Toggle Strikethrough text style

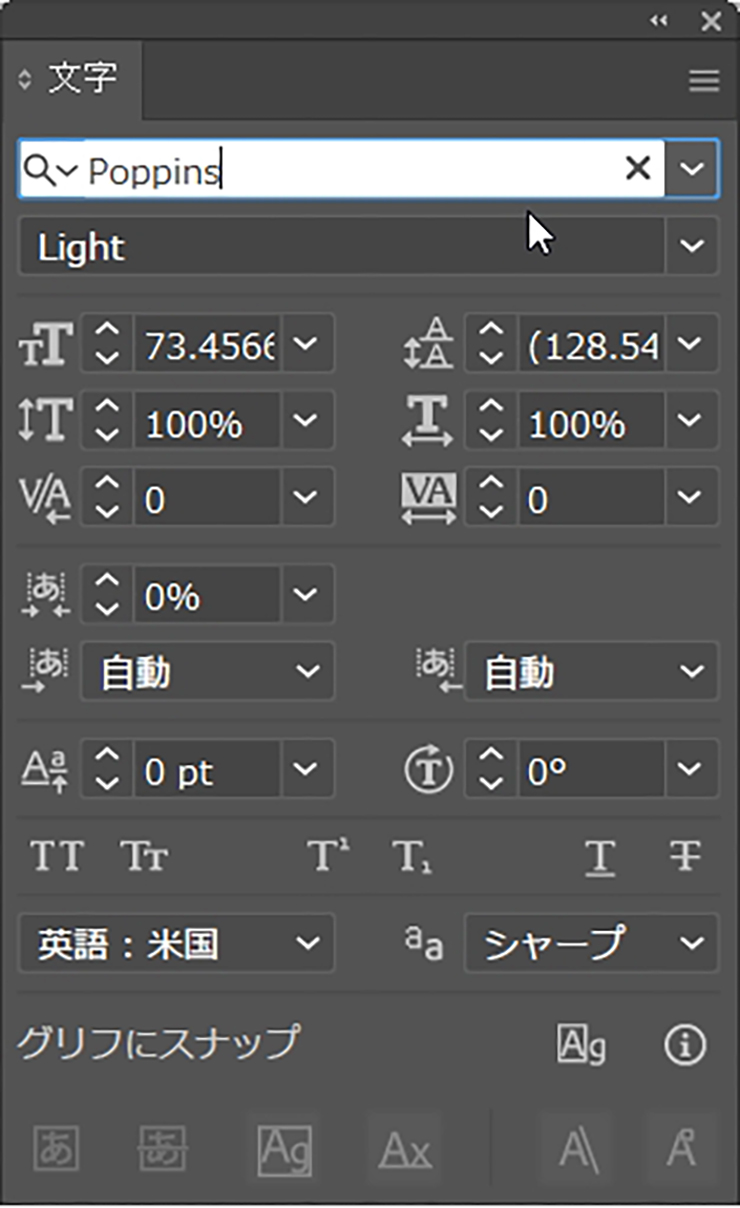(x=686, y=857)
